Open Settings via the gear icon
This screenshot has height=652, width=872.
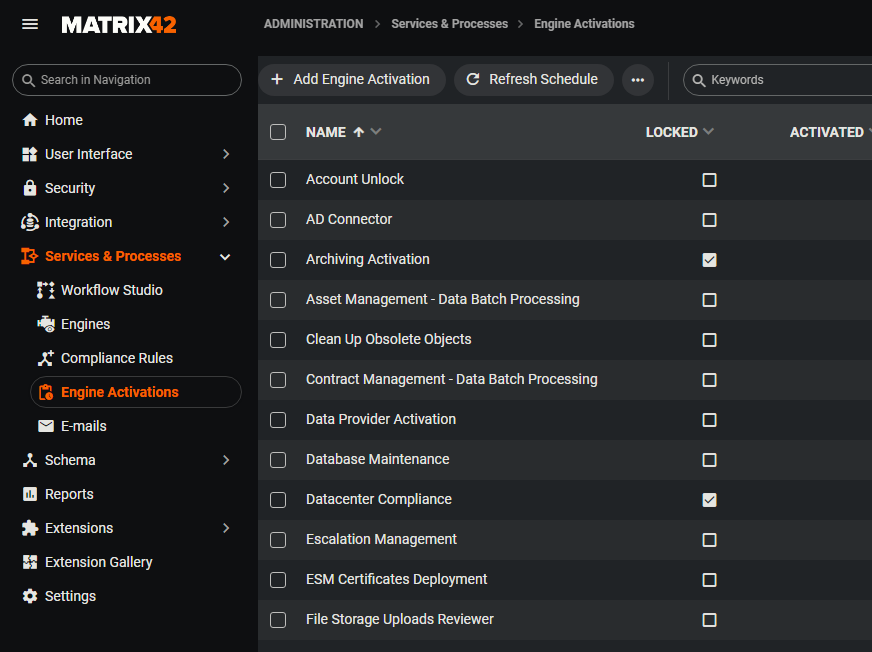tap(30, 596)
